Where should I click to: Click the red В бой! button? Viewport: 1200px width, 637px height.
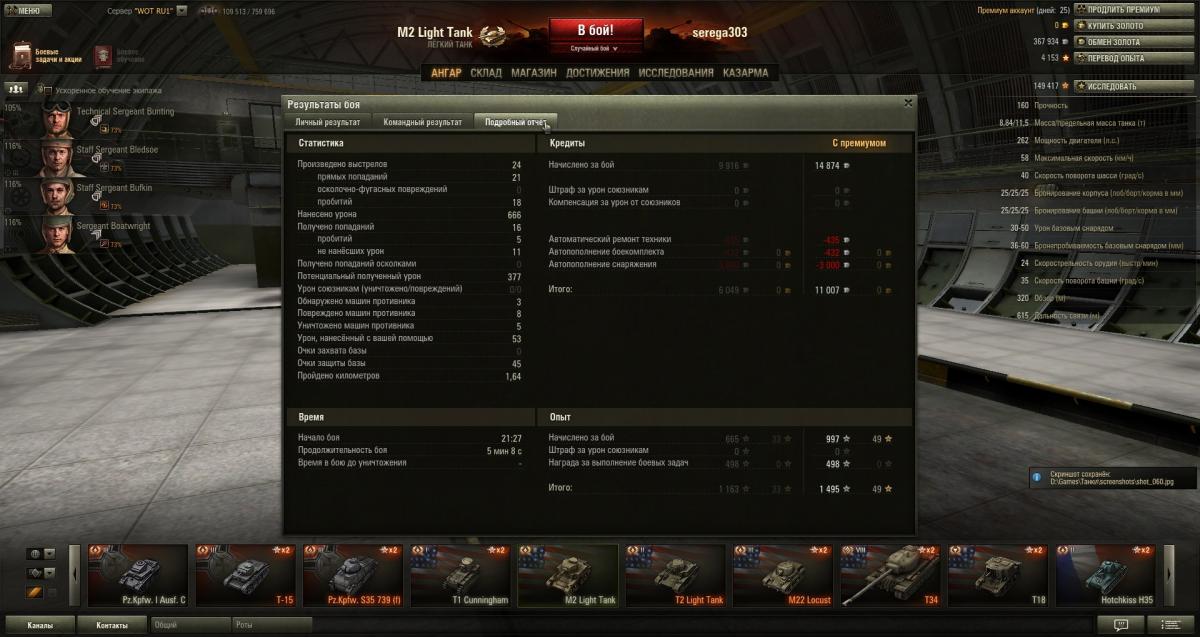coord(594,30)
